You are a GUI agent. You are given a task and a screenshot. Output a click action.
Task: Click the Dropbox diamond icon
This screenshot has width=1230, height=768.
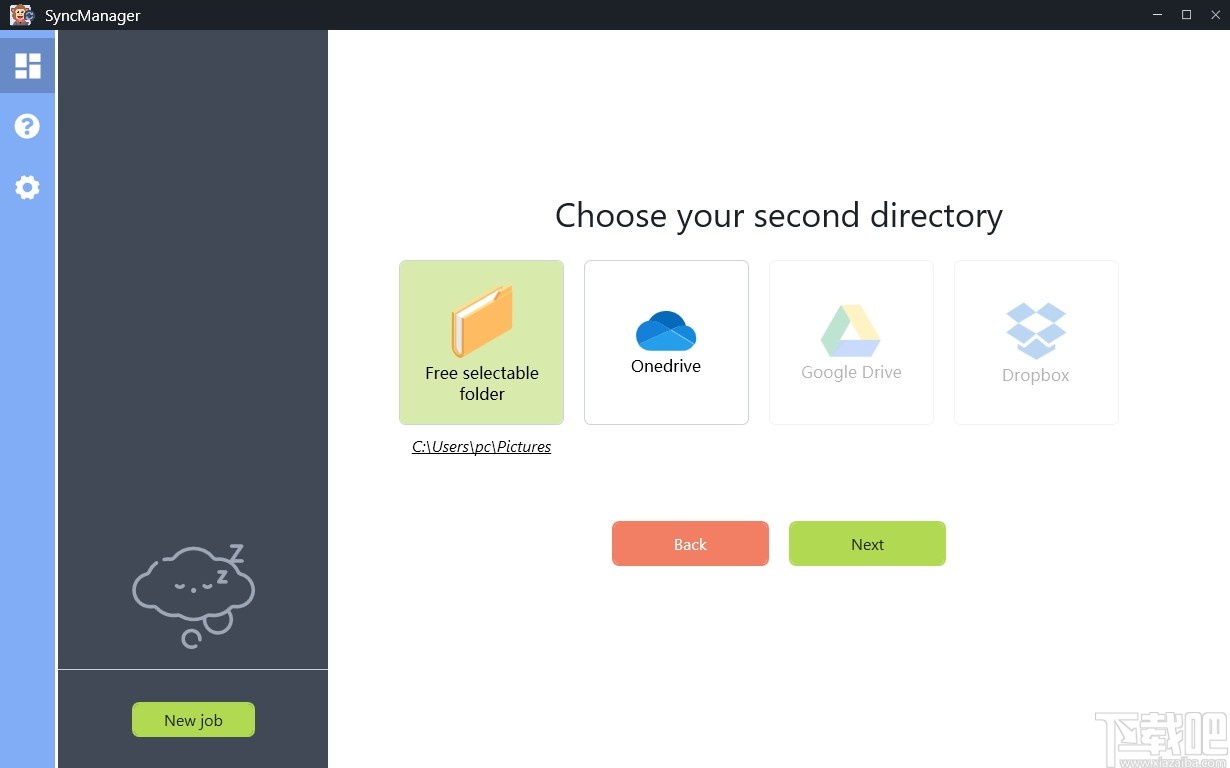(x=1035, y=328)
